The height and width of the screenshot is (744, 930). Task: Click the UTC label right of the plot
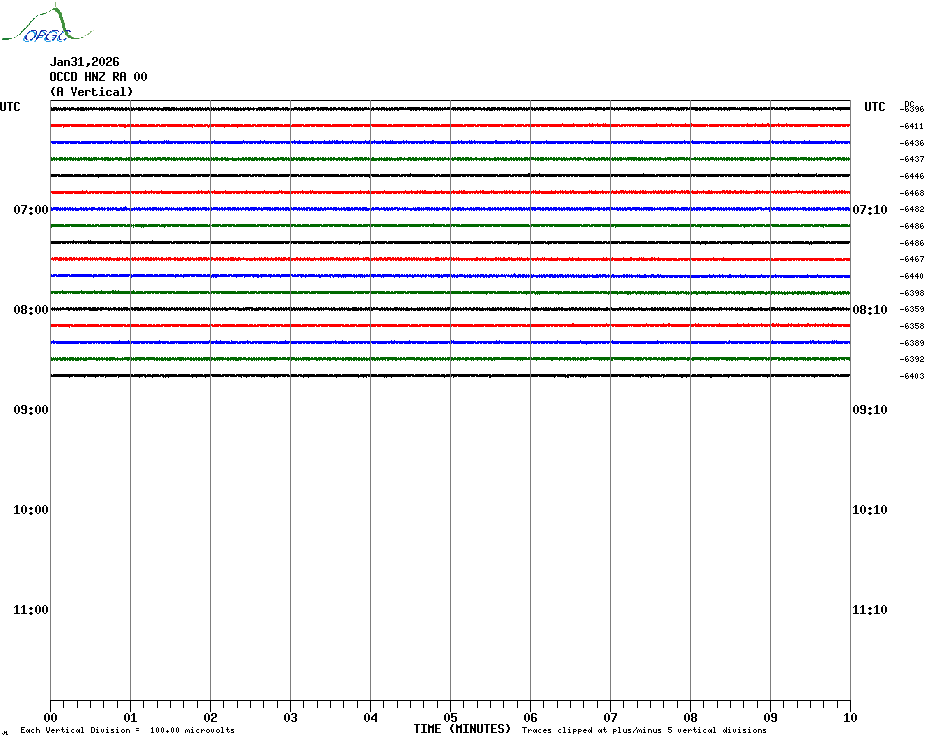(874, 107)
